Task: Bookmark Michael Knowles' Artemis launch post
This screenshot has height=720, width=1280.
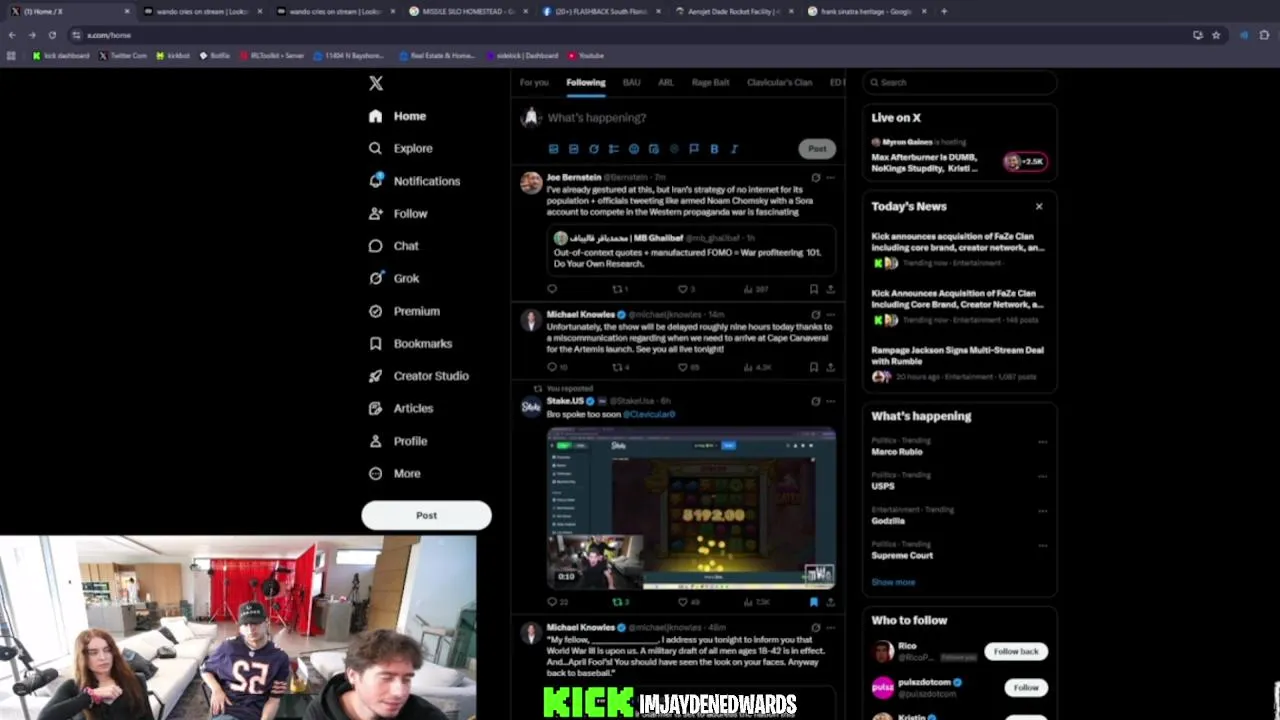Action: [x=814, y=367]
